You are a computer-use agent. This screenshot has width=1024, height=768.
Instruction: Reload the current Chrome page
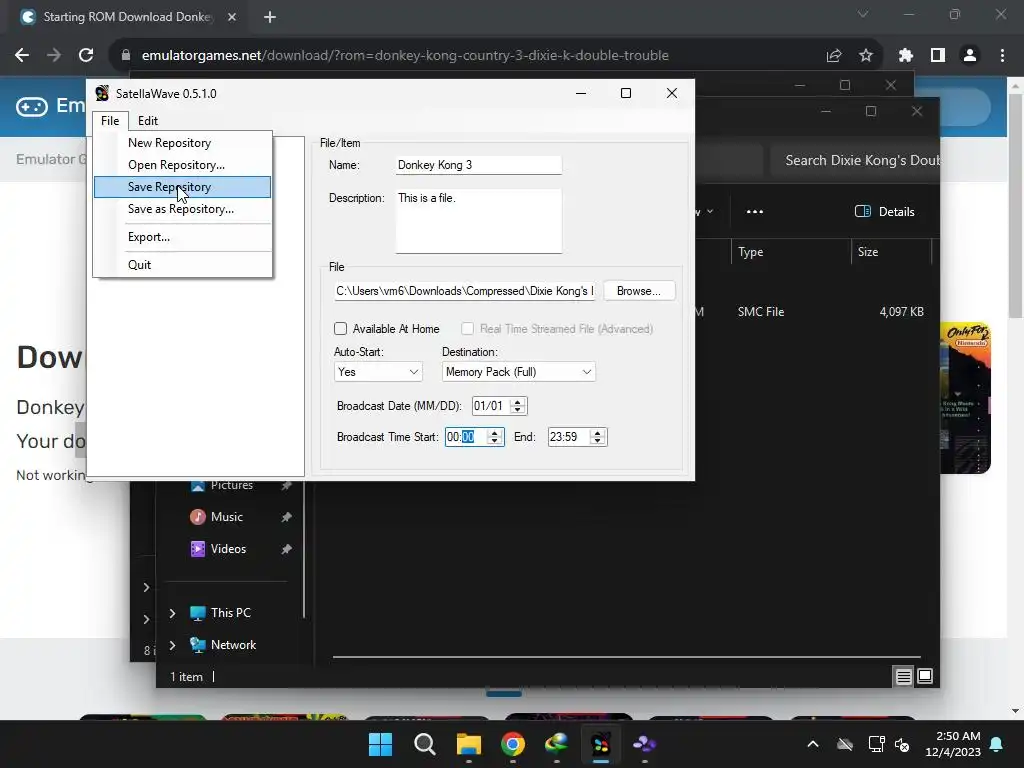point(86,56)
